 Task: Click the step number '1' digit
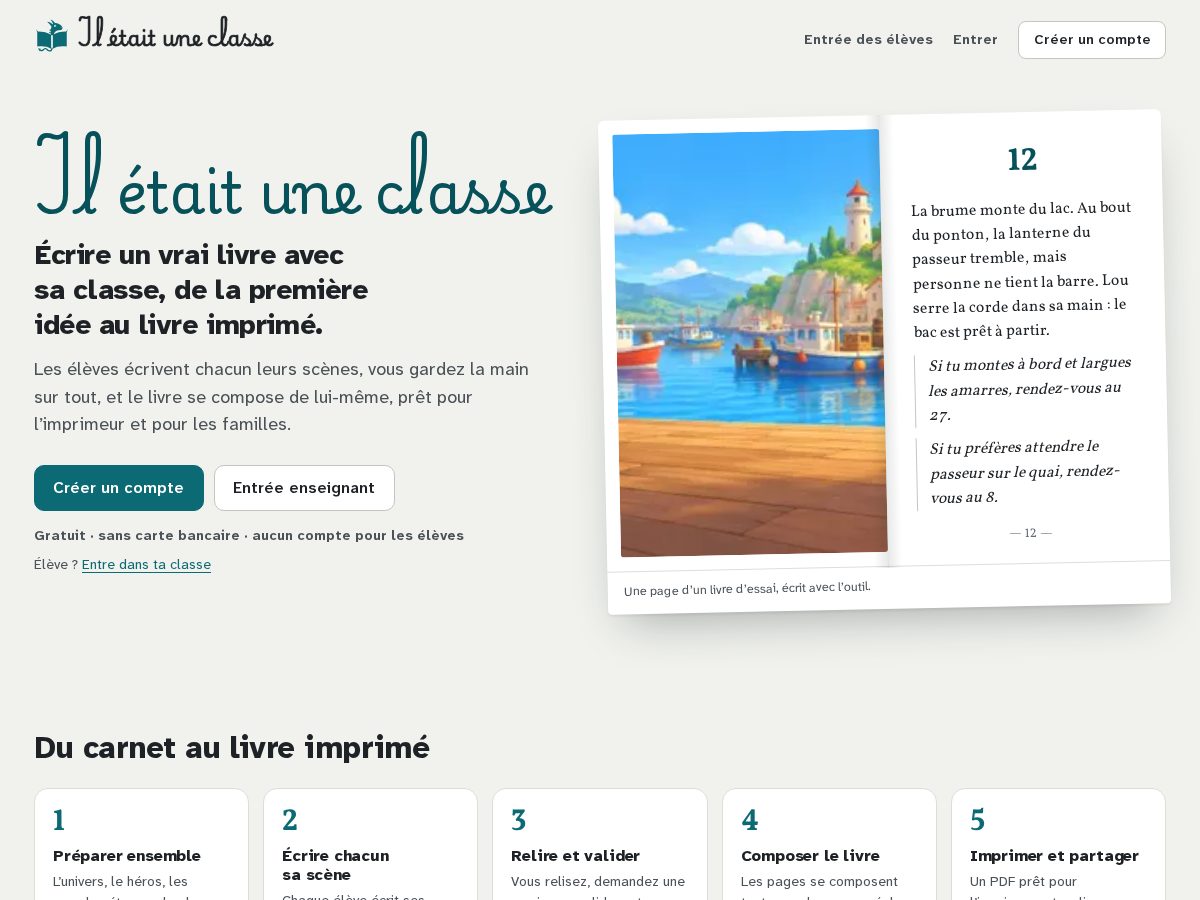59,821
